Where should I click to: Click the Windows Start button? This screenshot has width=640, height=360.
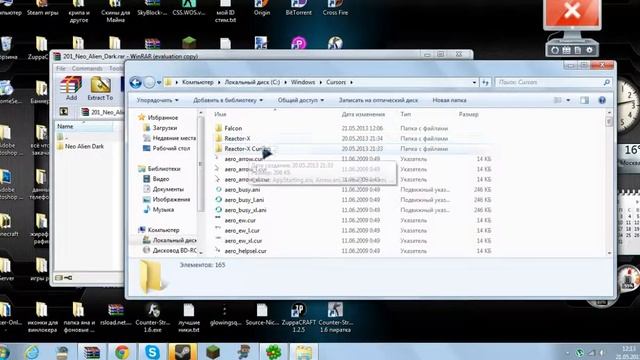4,352
